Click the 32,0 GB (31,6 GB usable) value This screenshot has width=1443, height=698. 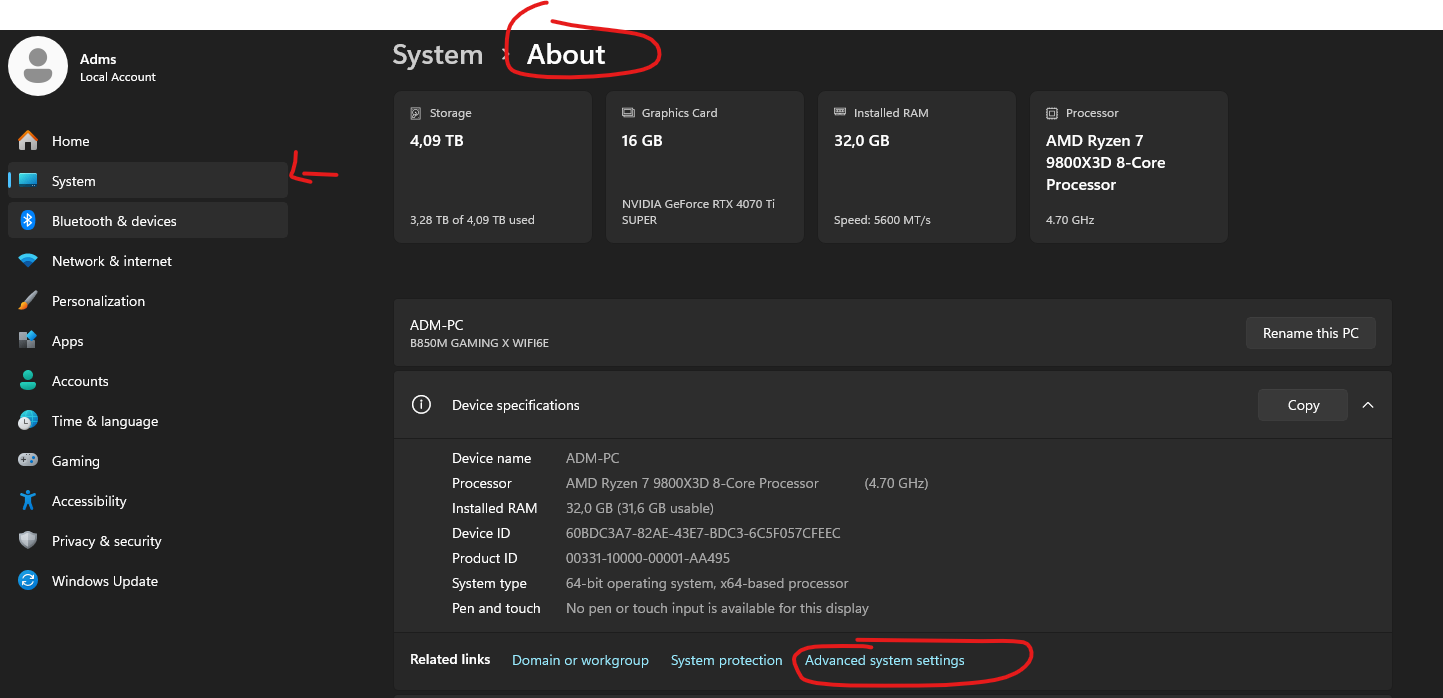tap(640, 508)
